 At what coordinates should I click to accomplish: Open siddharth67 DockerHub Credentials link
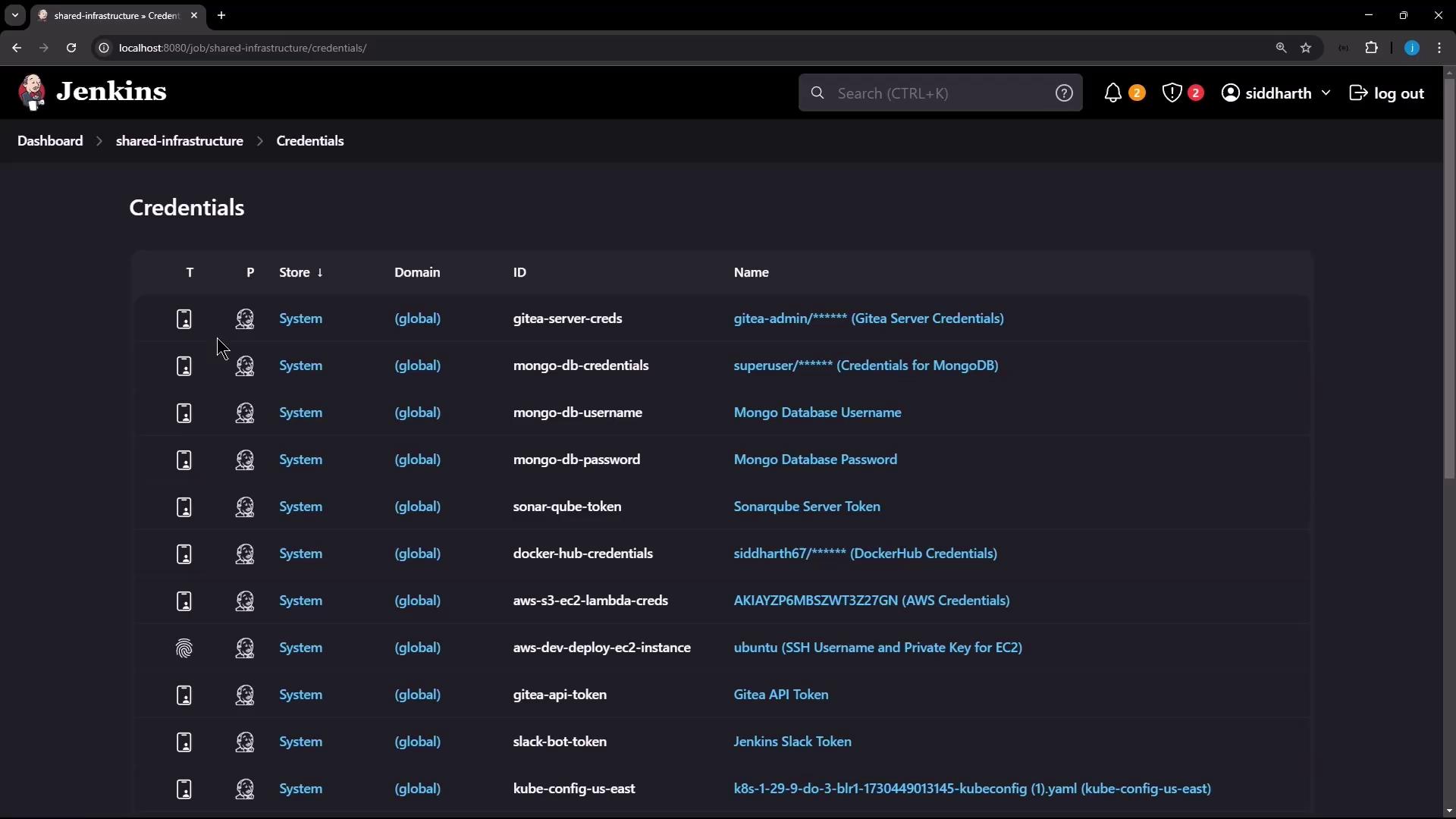coord(865,554)
